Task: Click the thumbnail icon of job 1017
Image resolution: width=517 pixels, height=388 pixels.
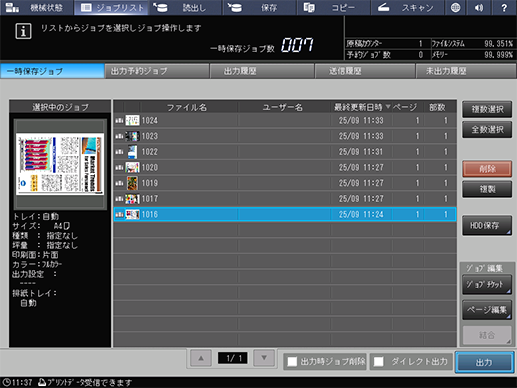Action: point(132,199)
